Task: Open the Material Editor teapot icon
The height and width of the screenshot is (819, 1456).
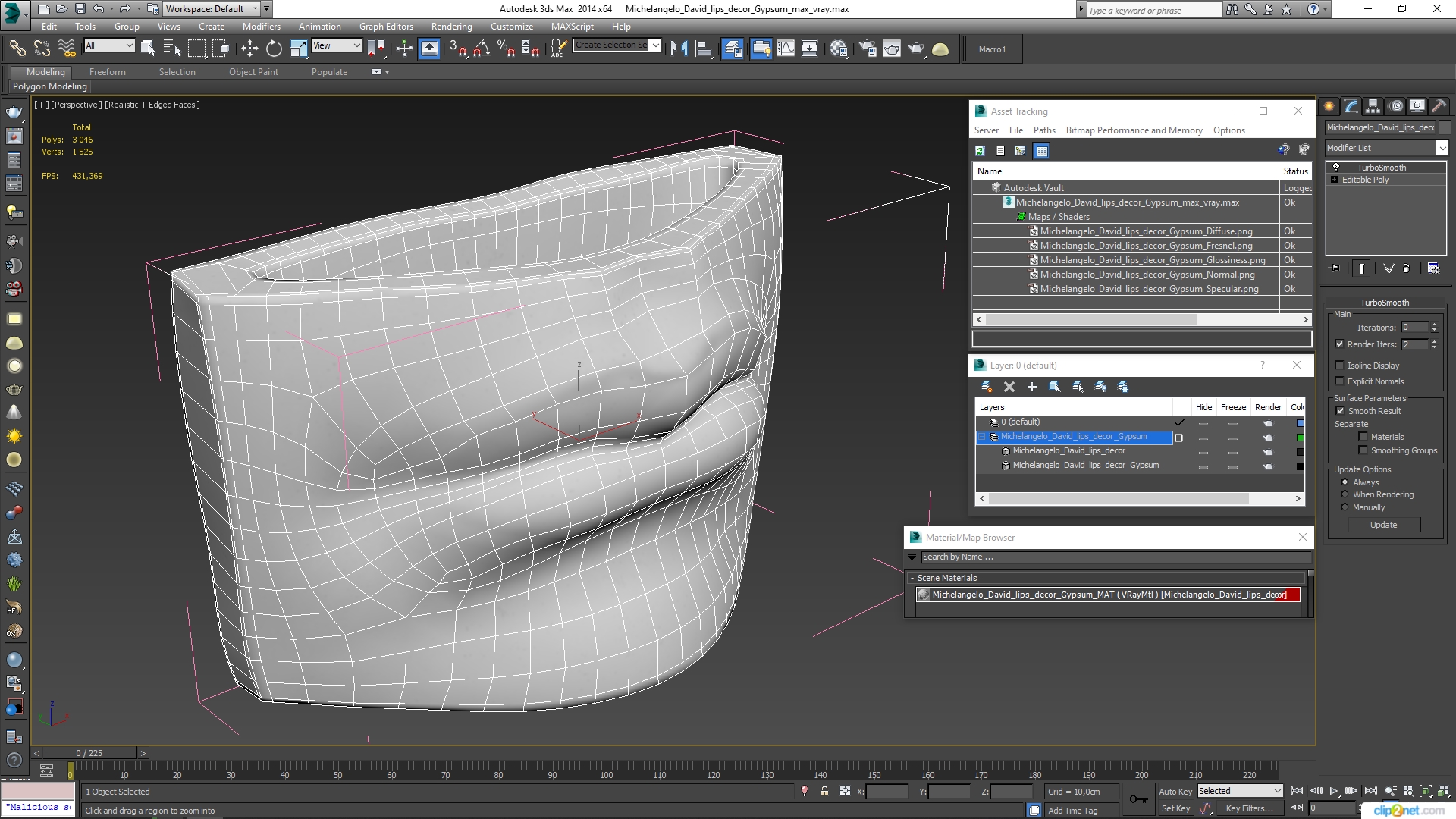Action: (839, 49)
